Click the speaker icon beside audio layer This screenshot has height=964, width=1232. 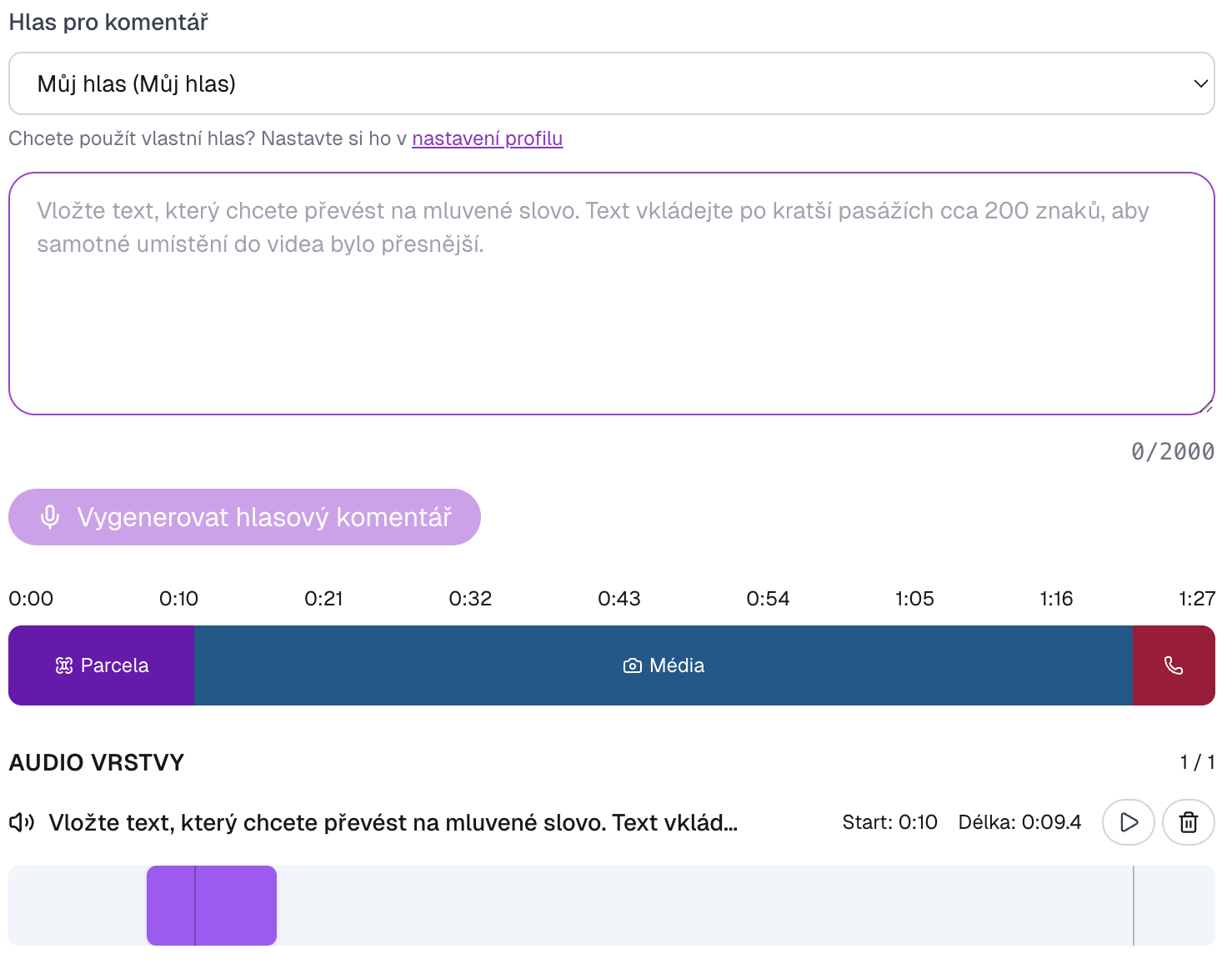[22, 823]
